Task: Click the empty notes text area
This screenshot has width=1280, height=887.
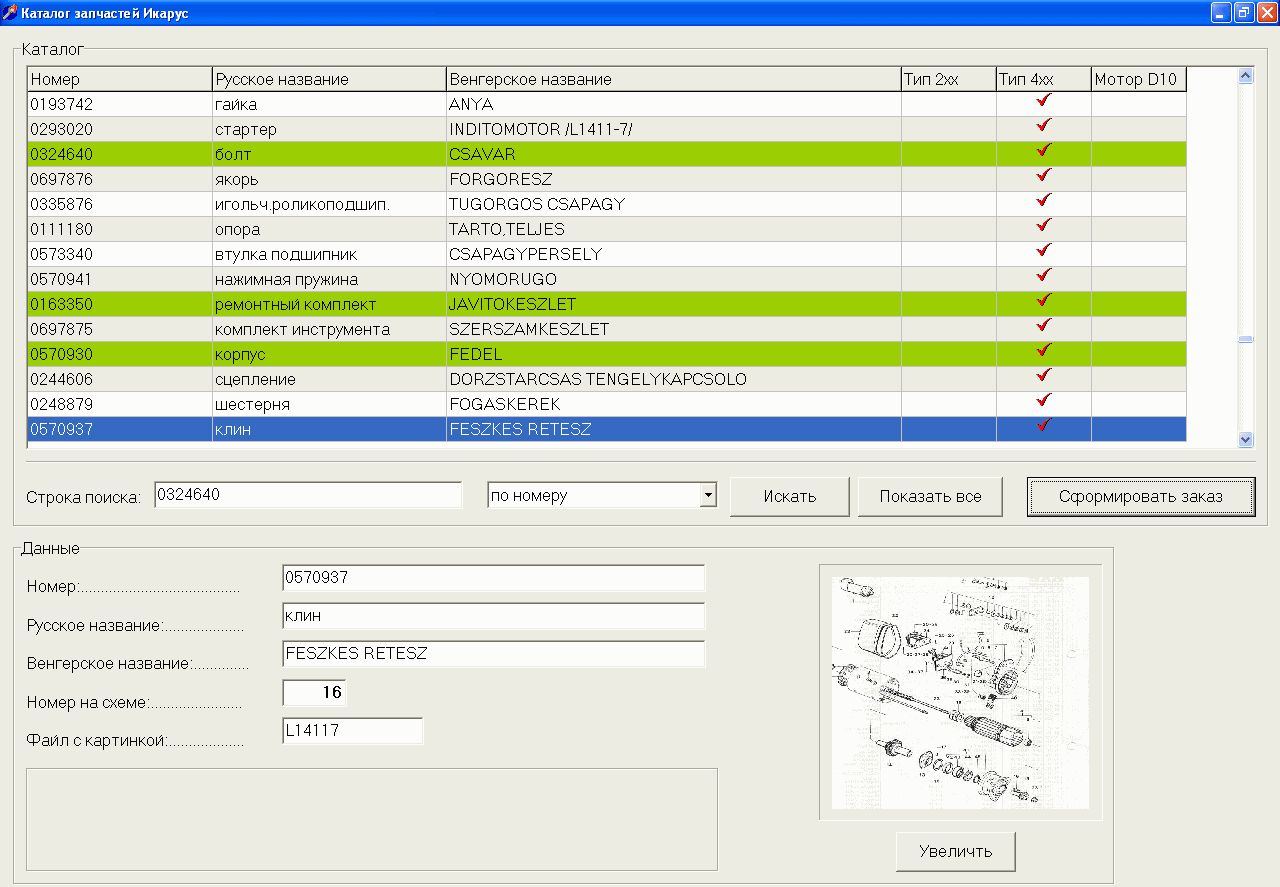Action: click(x=371, y=819)
